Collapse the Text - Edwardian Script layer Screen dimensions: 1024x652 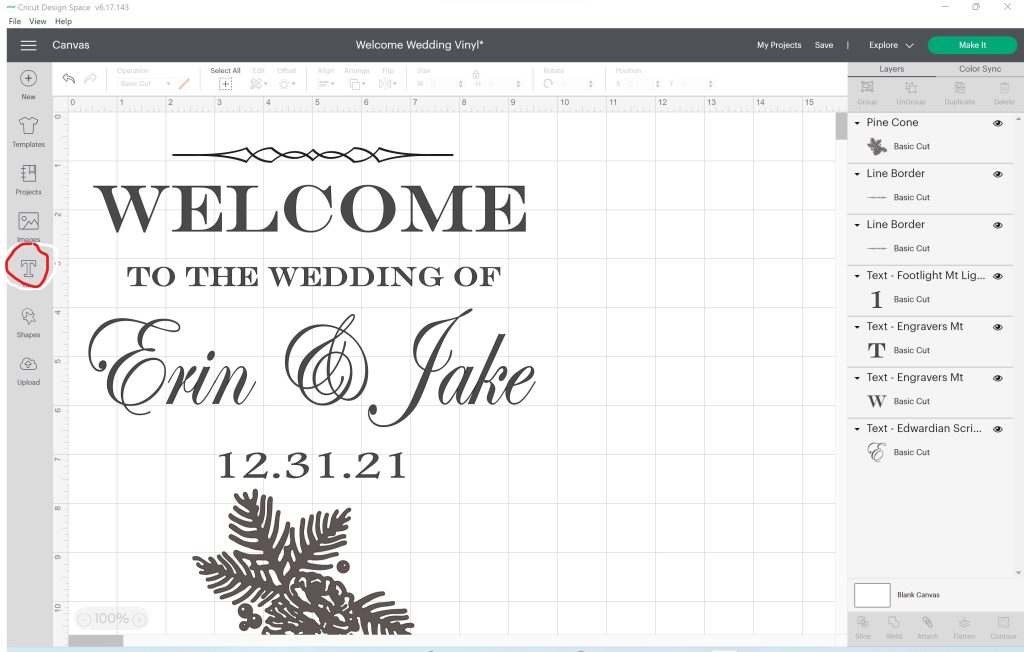[x=857, y=429]
